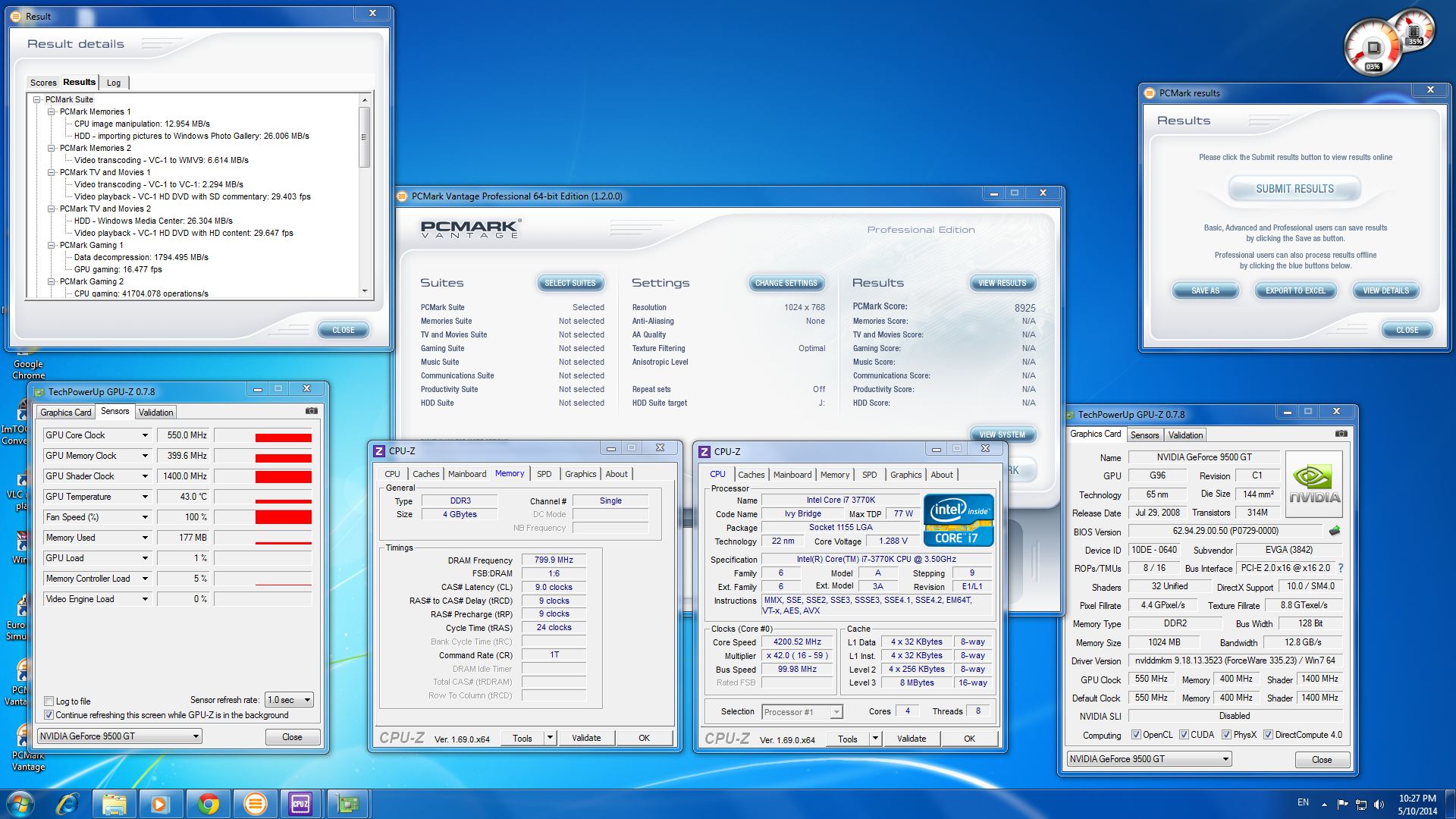Click the volume speaker icon in system tray
Image resolution: width=1456 pixels, height=819 pixels.
point(1379,804)
